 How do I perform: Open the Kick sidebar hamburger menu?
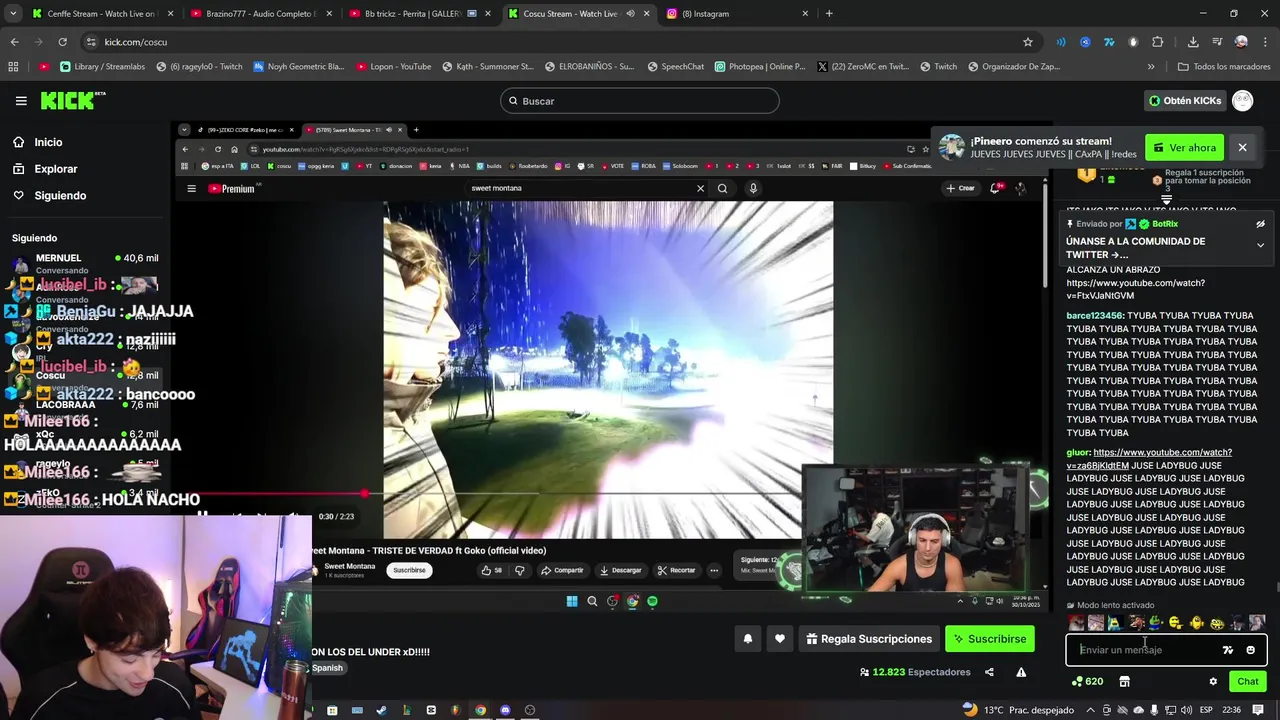pyautogui.click(x=21, y=101)
